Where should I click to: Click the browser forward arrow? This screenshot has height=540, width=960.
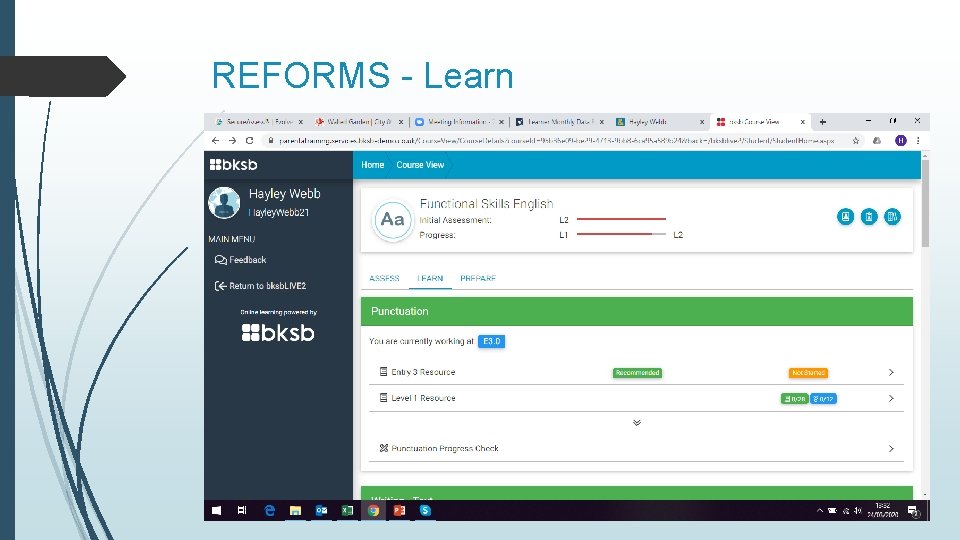tap(232, 141)
